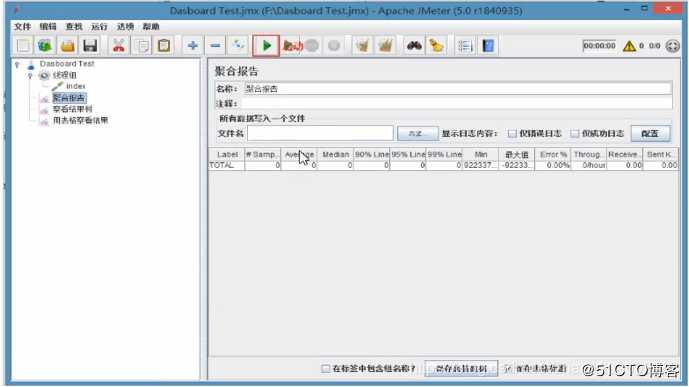This screenshot has width=689, height=387.
Task: Click the Cut scissors icon
Action: (119, 46)
